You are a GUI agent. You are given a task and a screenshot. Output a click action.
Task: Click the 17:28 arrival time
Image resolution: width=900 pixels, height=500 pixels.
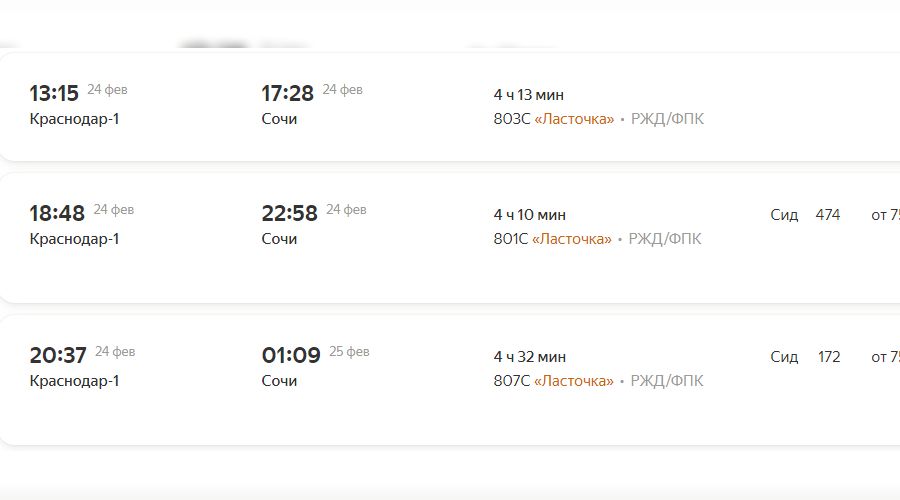[288, 94]
